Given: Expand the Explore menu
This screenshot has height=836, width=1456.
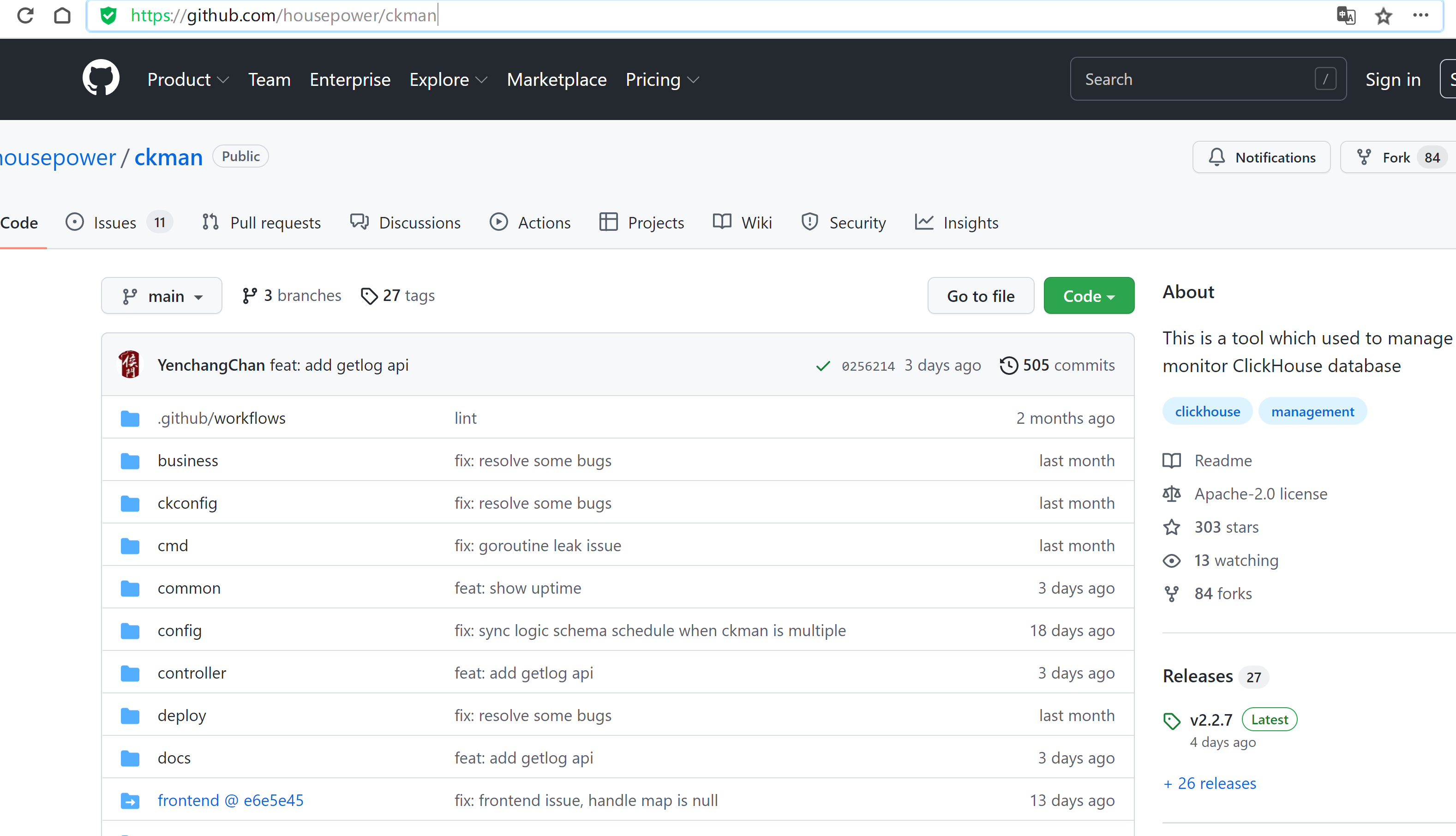Looking at the screenshot, I should coord(448,79).
